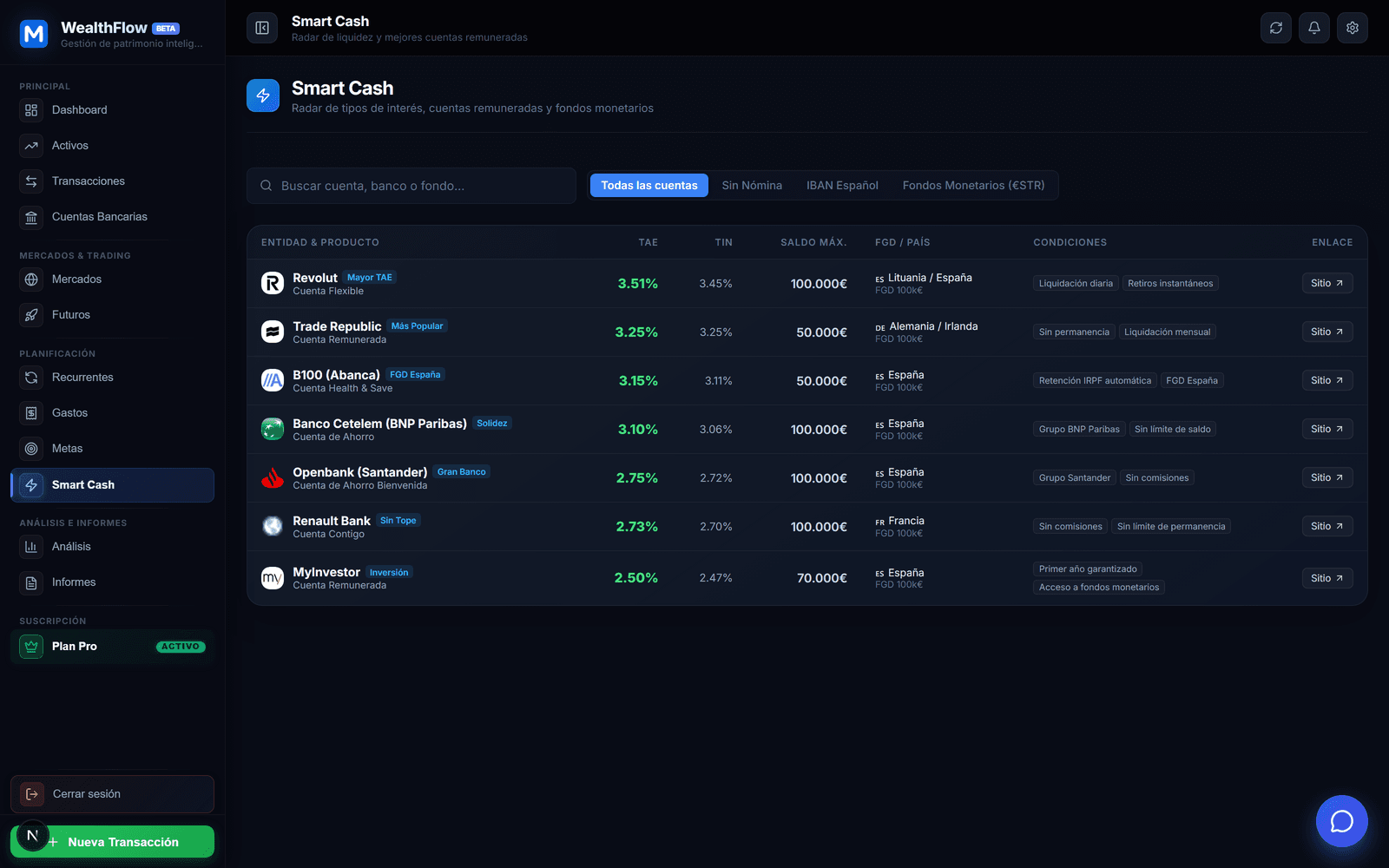Click the Metas target icon
Screen dimensions: 1389x868
pos(31,449)
